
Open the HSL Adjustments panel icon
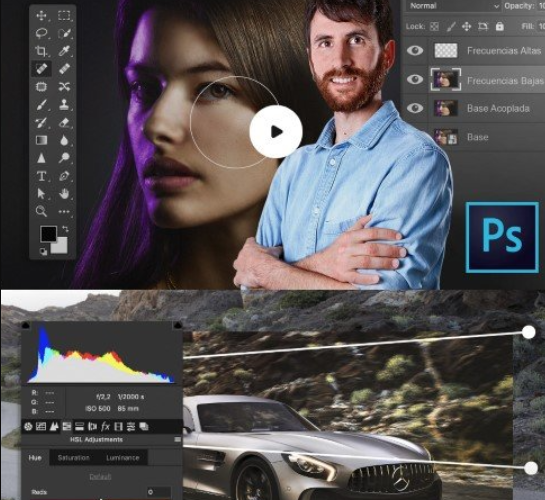pos(67,426)
